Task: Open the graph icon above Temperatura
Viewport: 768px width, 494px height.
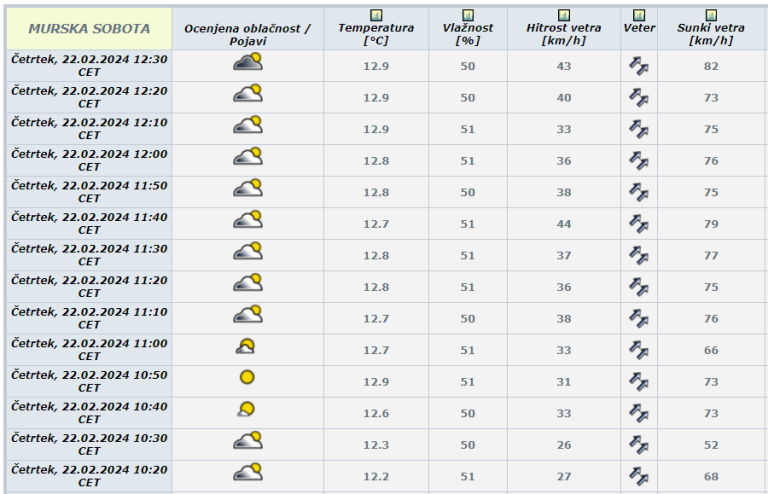Action: pos(375,16)
